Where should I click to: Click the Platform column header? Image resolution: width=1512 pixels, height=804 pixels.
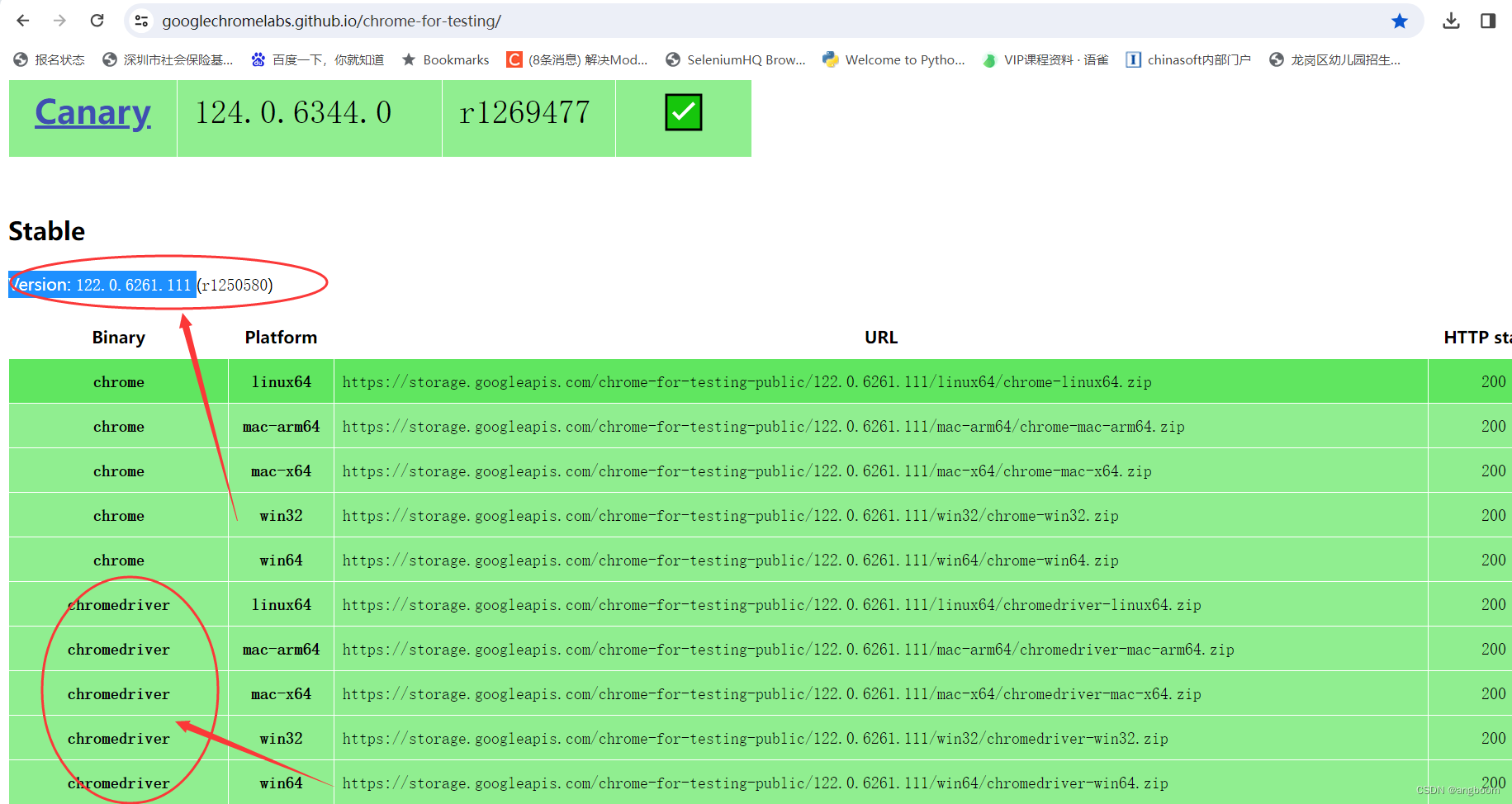pos(281,338)
